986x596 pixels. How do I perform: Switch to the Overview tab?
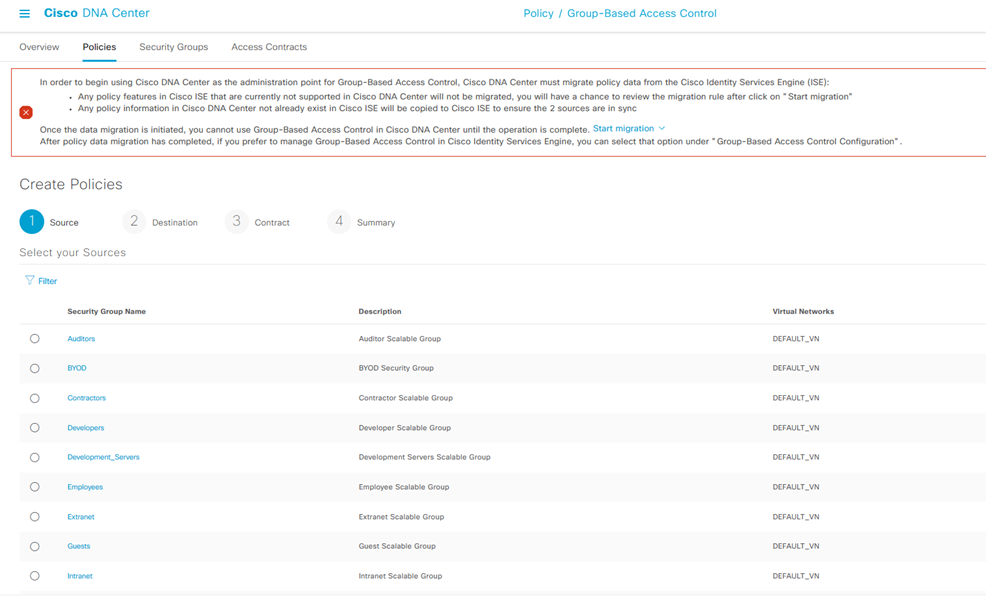click(39, 47)
